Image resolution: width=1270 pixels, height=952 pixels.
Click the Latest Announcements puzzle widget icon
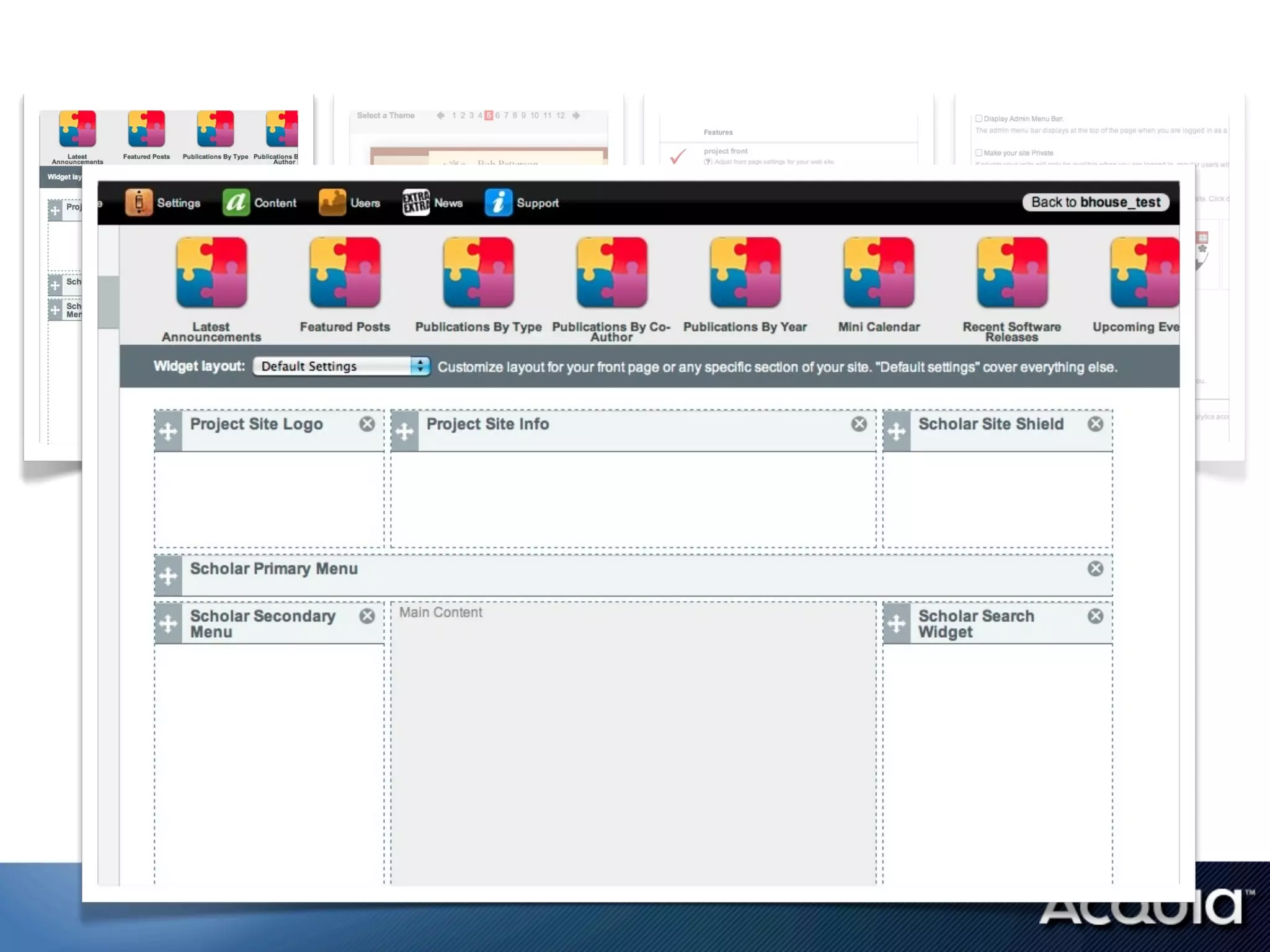(x=211, y=273)
